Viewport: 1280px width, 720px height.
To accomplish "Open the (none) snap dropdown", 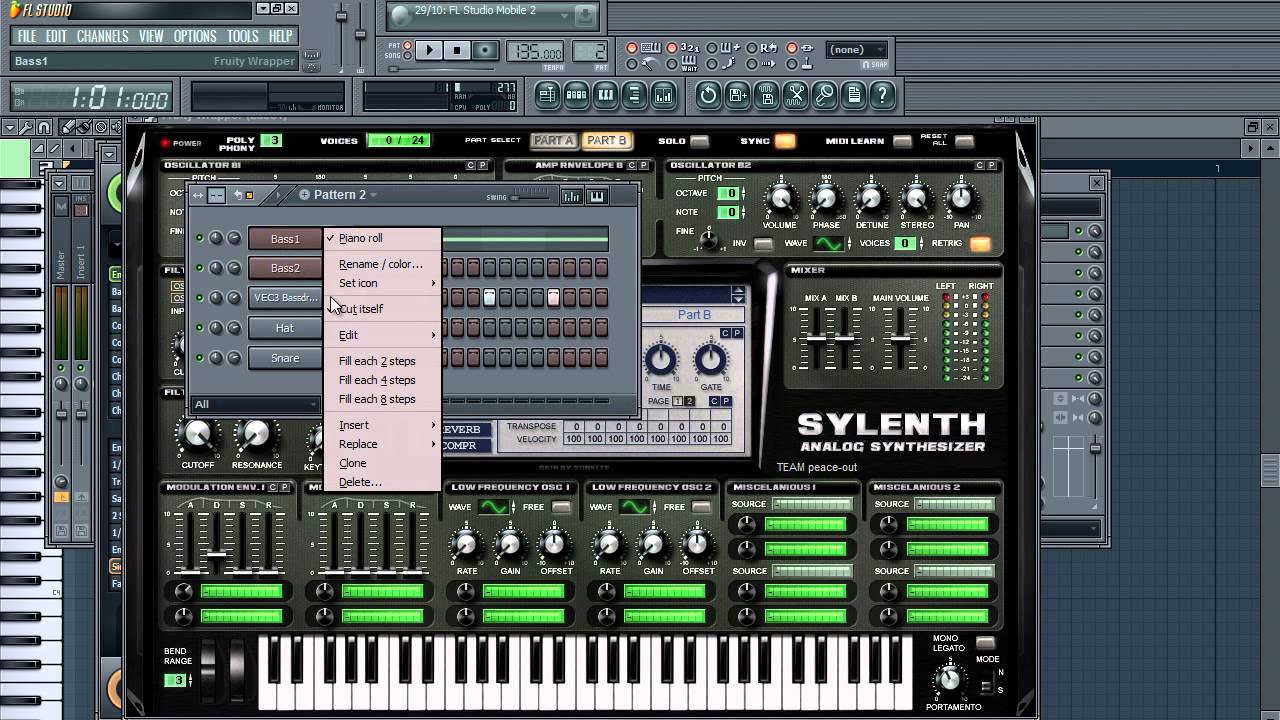I will tap(857, 49).
